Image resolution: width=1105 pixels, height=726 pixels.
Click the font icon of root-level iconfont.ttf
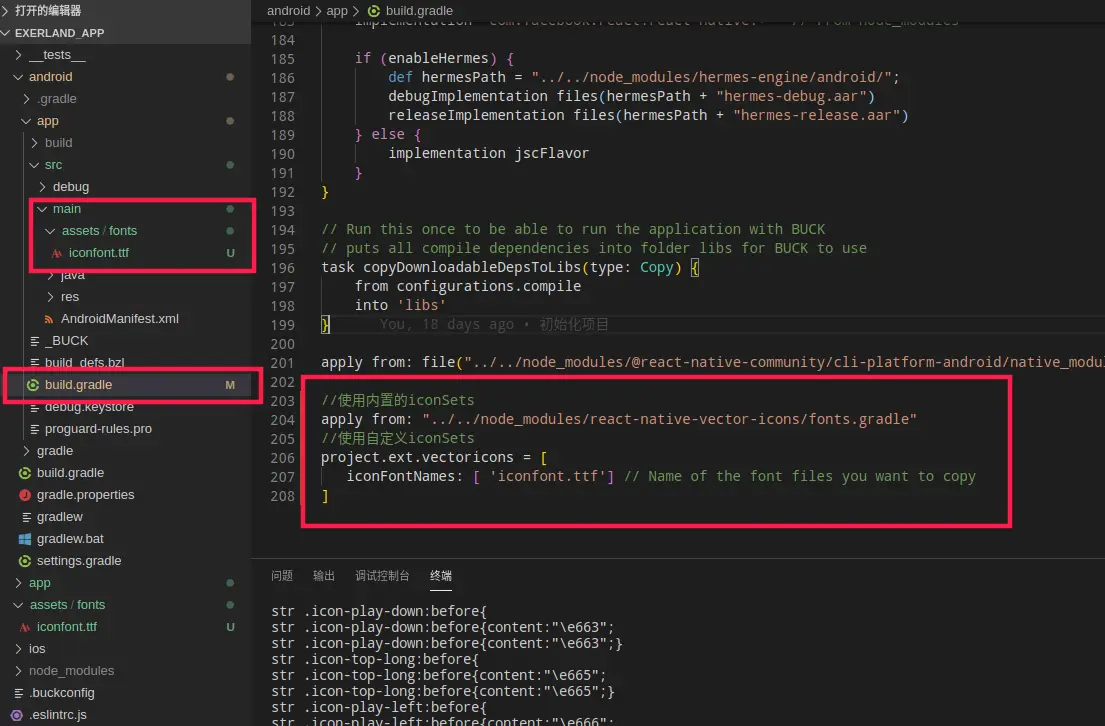[x=25, y=627]
